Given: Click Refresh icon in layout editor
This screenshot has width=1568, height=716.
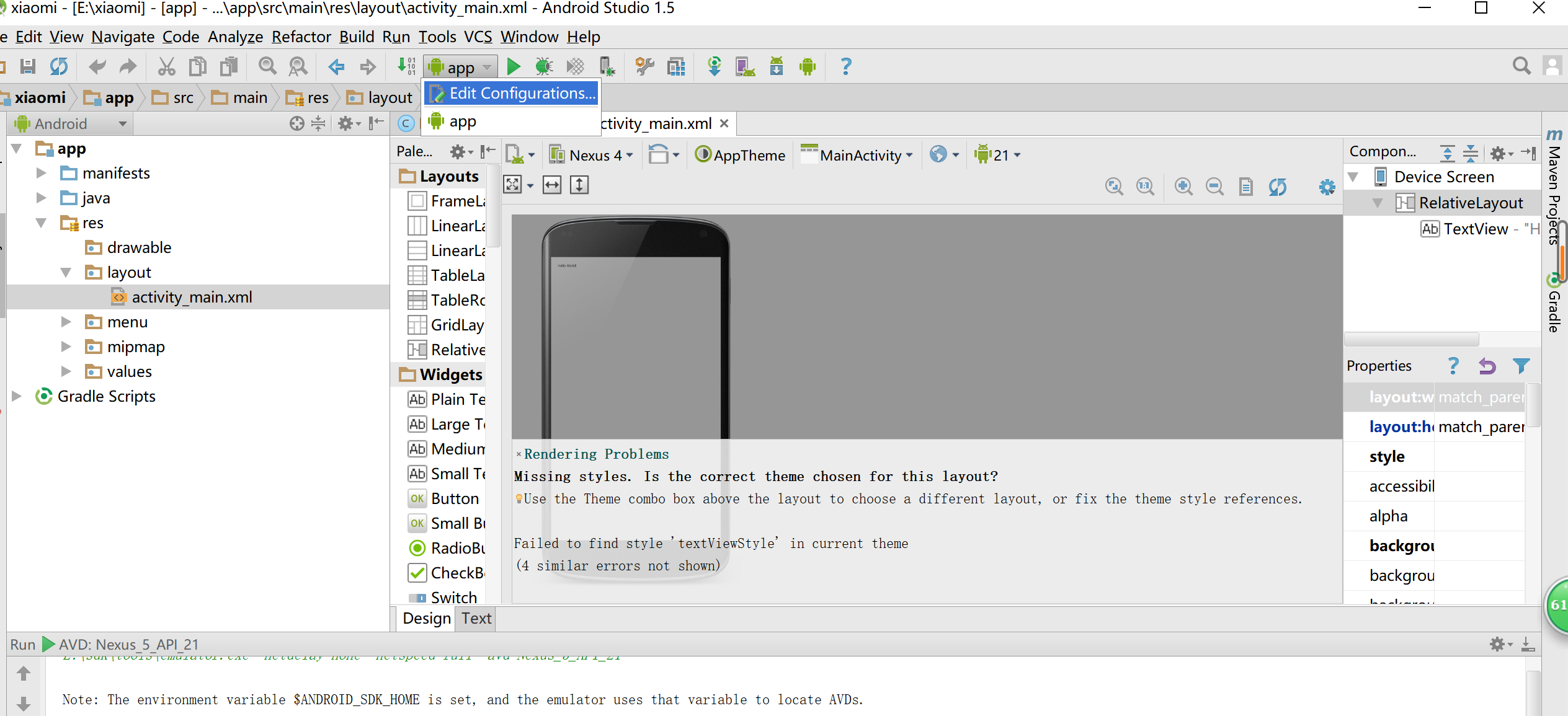Looking at the screenshot, I should (x=1277, y=186).
